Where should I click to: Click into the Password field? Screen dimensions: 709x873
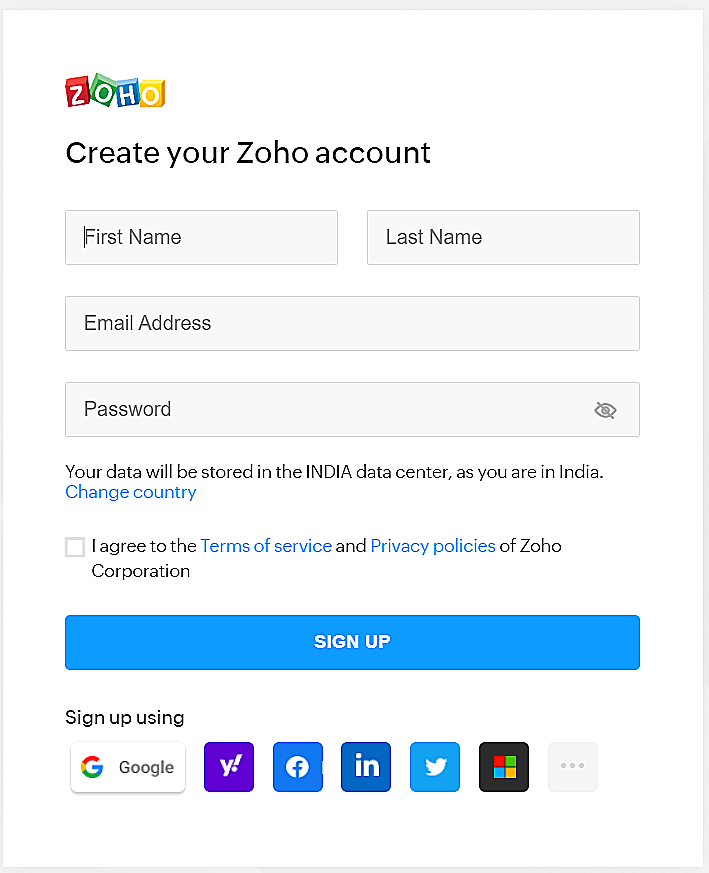[320, 409]
